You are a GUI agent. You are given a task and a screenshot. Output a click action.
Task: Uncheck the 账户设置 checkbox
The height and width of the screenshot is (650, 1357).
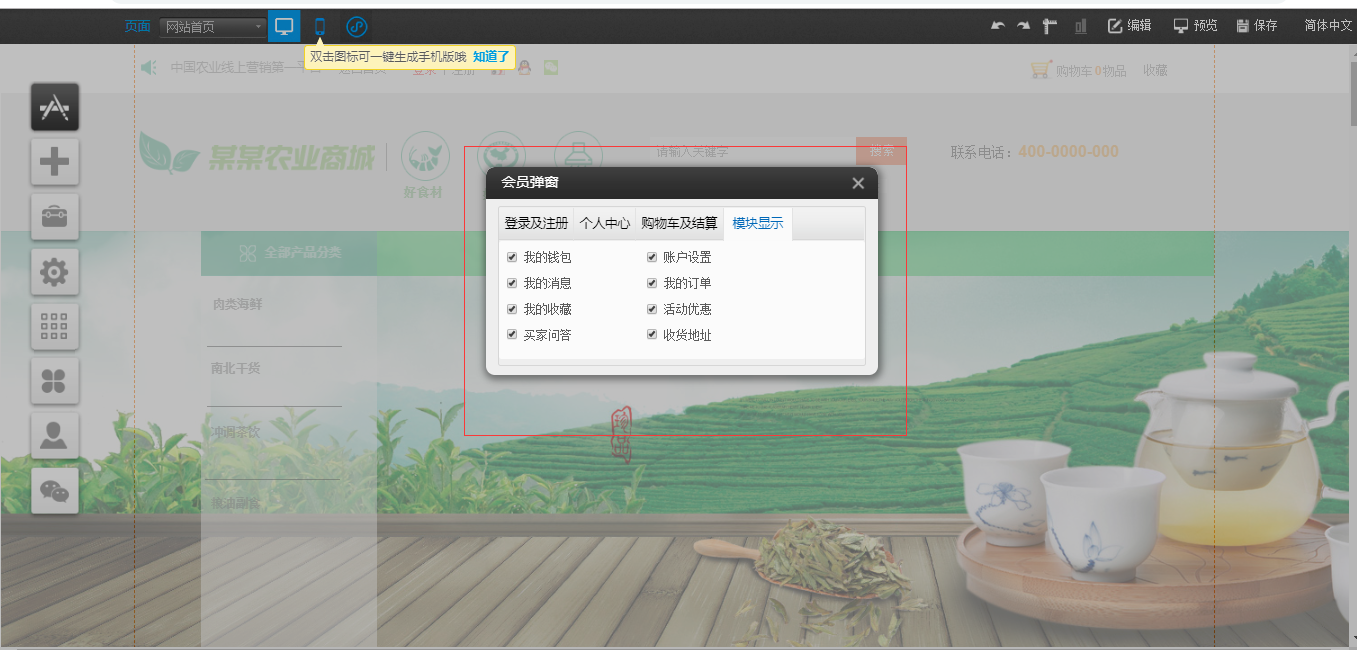coord(652,258)
